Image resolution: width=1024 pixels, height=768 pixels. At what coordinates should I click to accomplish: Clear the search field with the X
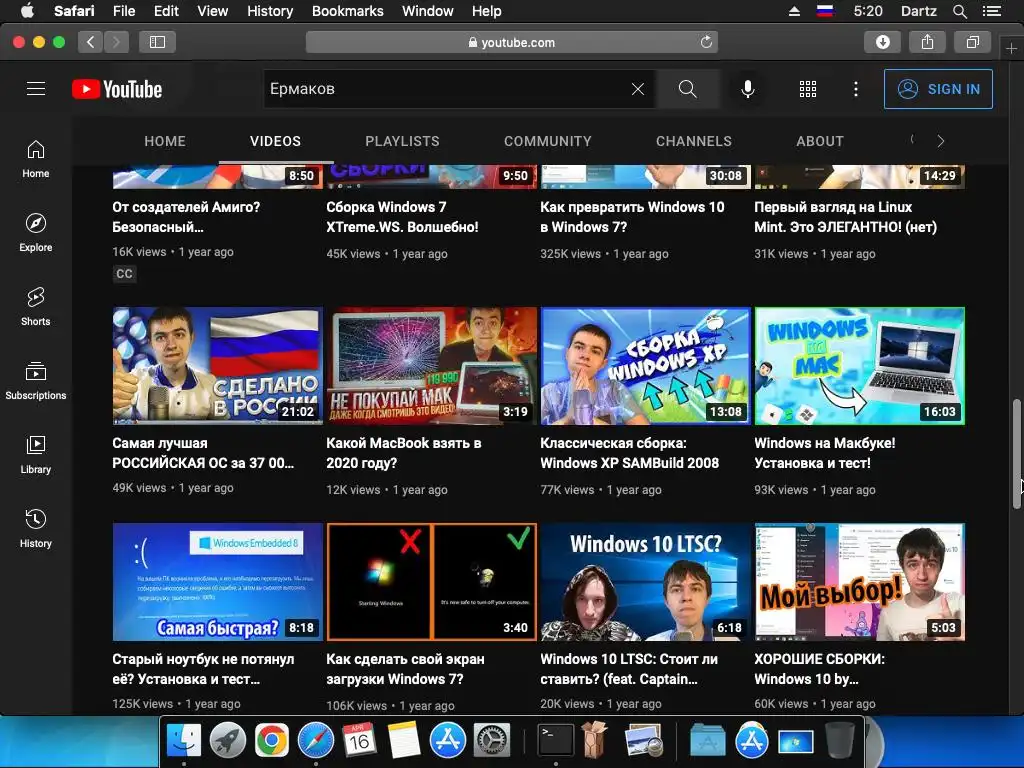click(637, 89)
